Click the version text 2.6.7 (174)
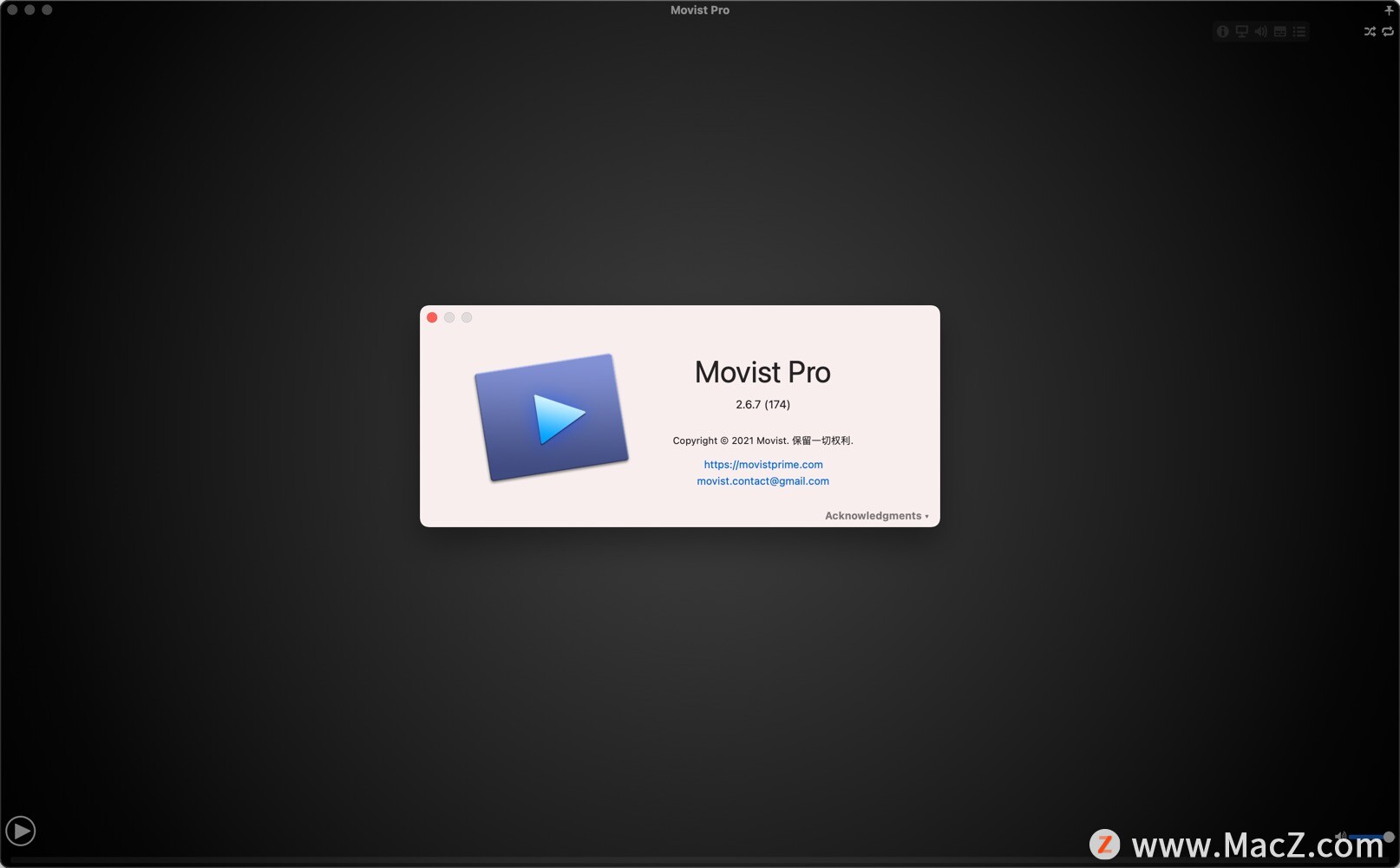The width and height of the screenshot is (1400, 868). [762, 404]
